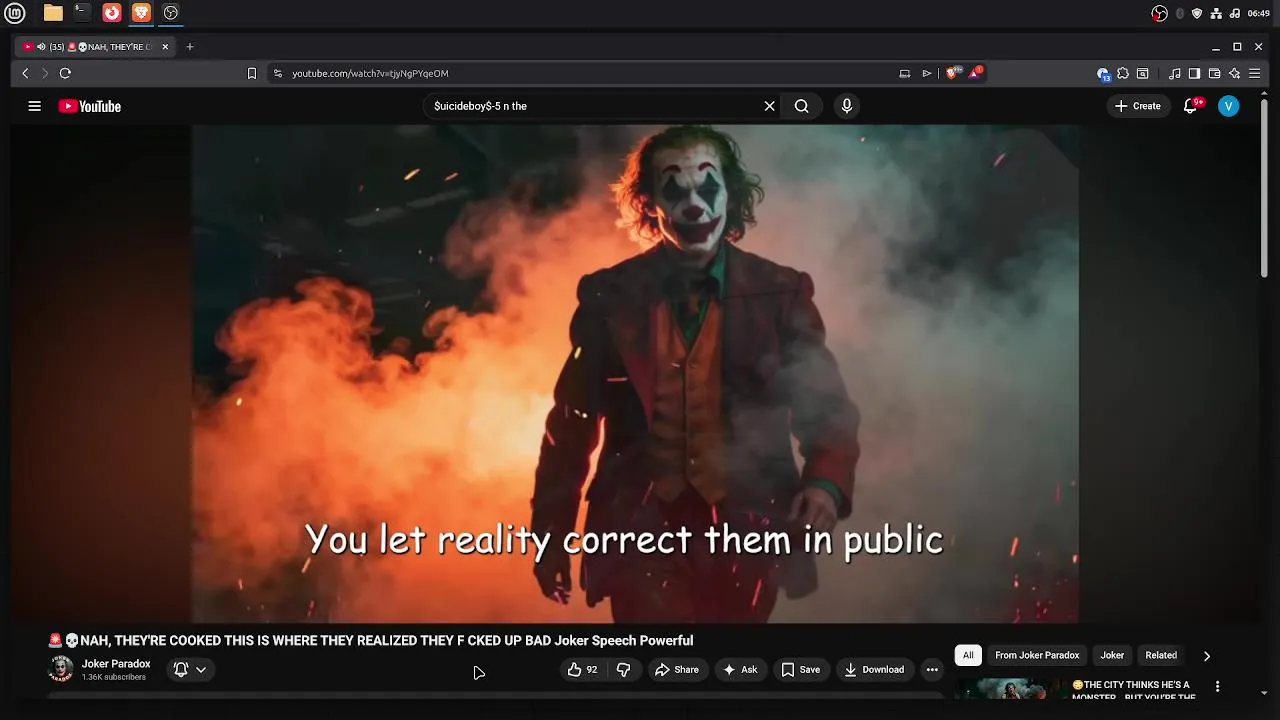Click the send-tab arrow icon in address bar
This screenshot has height=720, width=1280.
pyautogui.click(x=927, y=73)
